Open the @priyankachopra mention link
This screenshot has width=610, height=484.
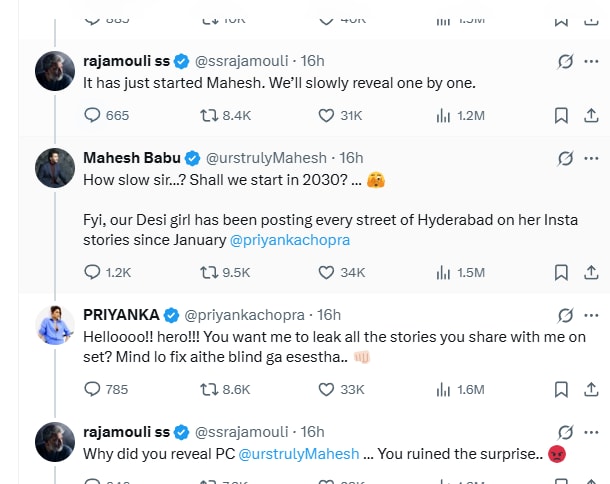tap(290, 240)
